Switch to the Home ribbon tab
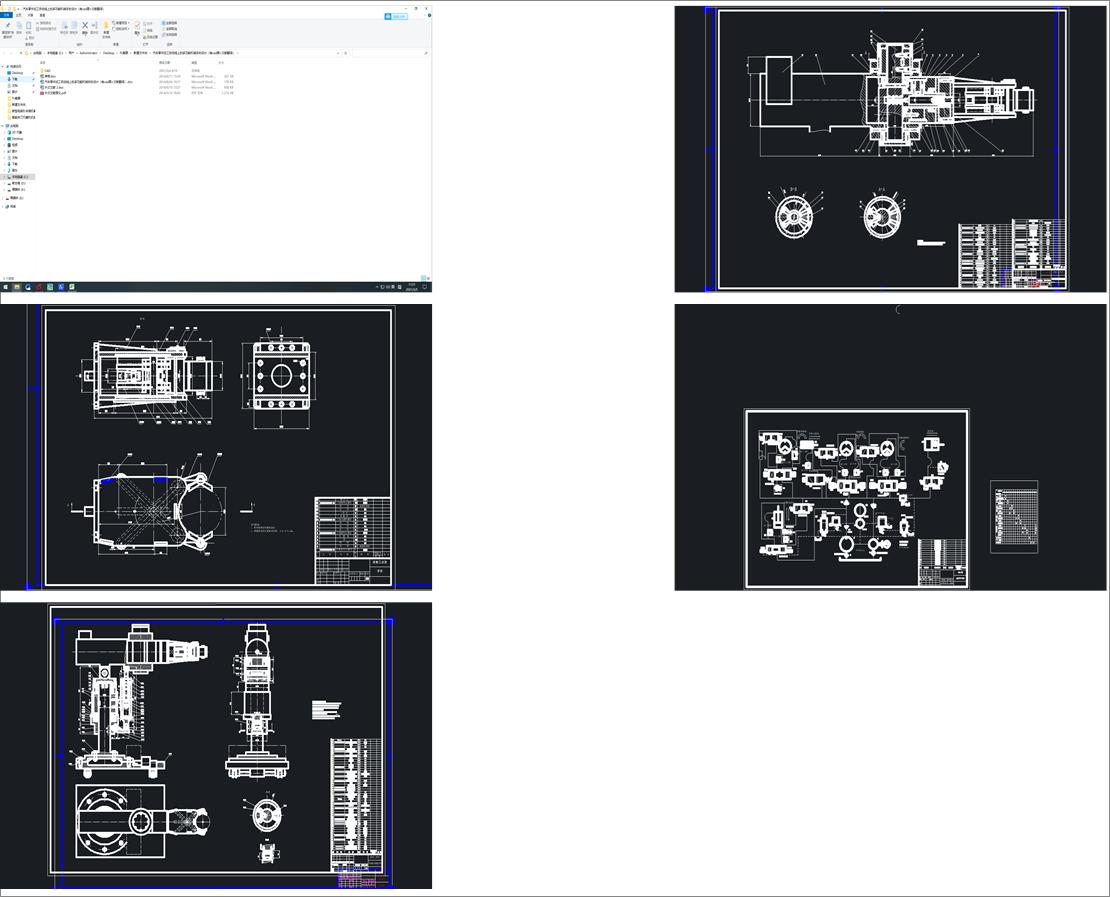Screen dimensions: 1110x897 (18, 15)
